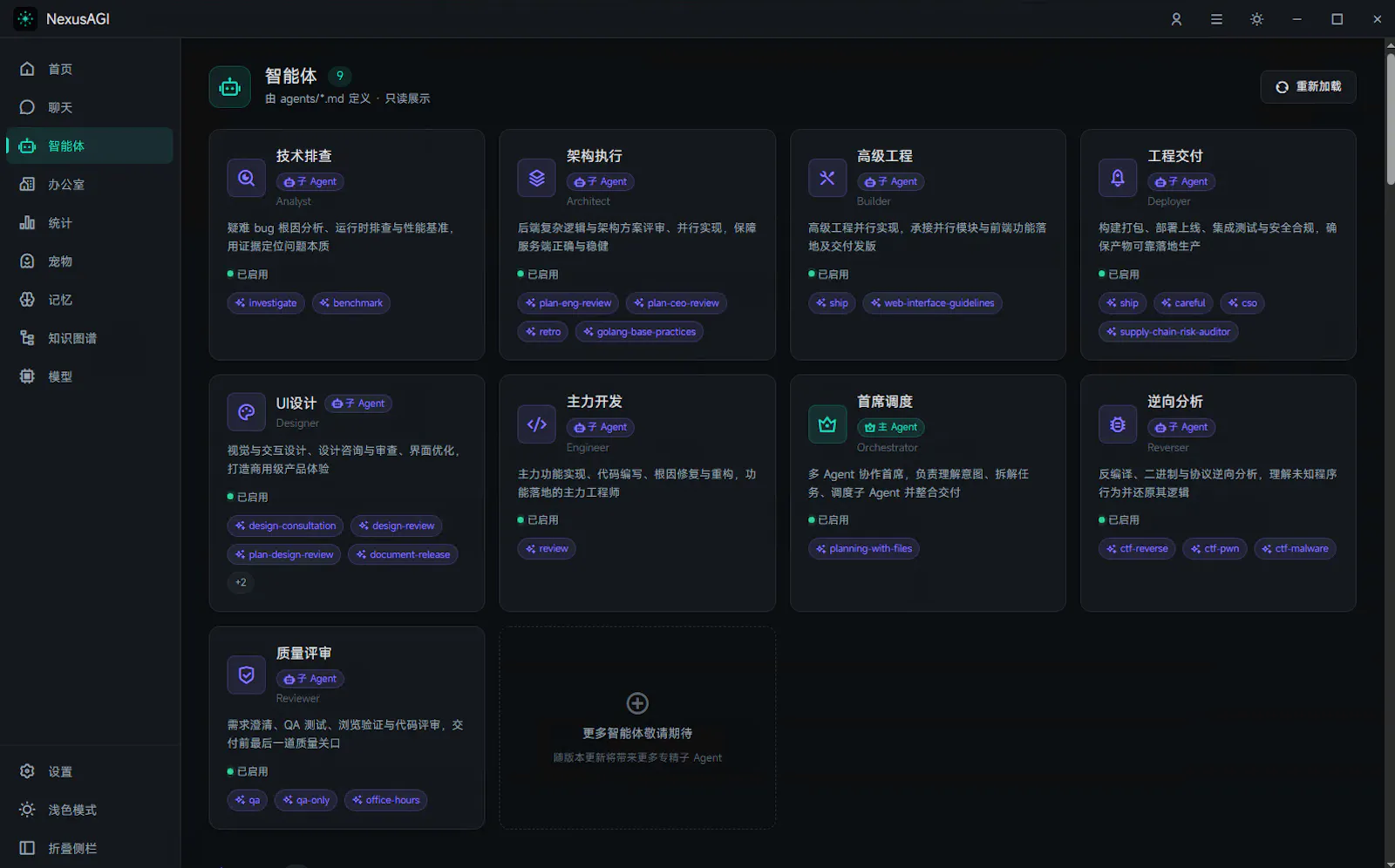The height and width of the screenshot is (868, 1395).
Task: Open 模型 in sidebar
Action: pyautogui.click(x=90, y=376)
